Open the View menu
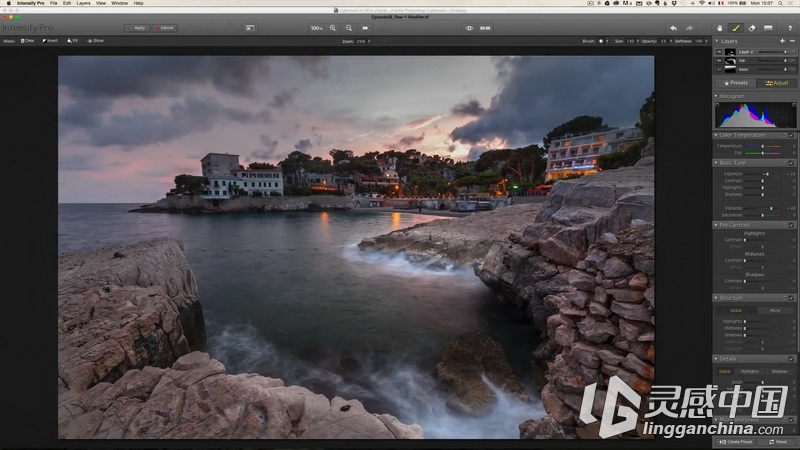Viewport: 800px width, 450px height. coord(101,3)
